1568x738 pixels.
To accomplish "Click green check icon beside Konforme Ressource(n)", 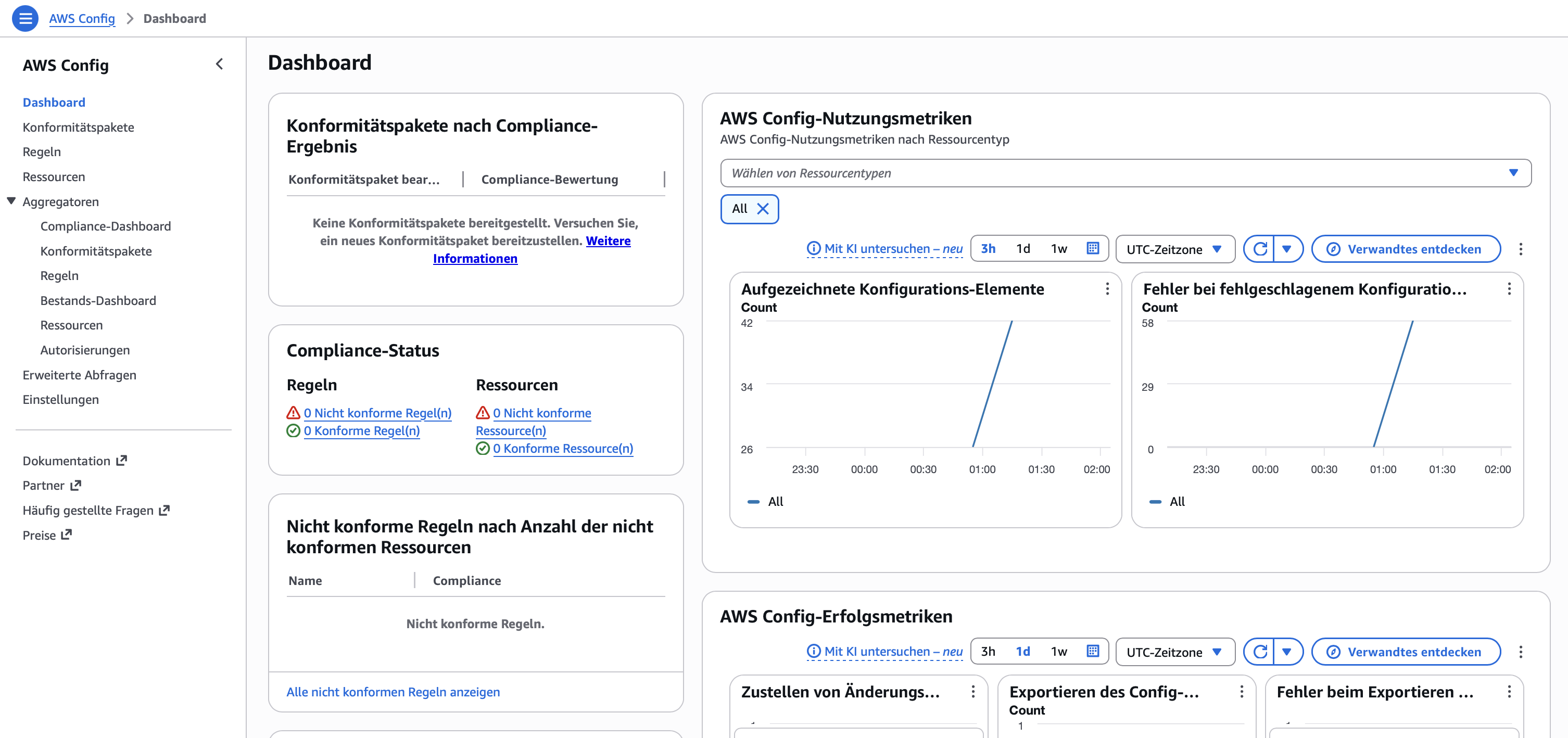I will coord(483,449).
